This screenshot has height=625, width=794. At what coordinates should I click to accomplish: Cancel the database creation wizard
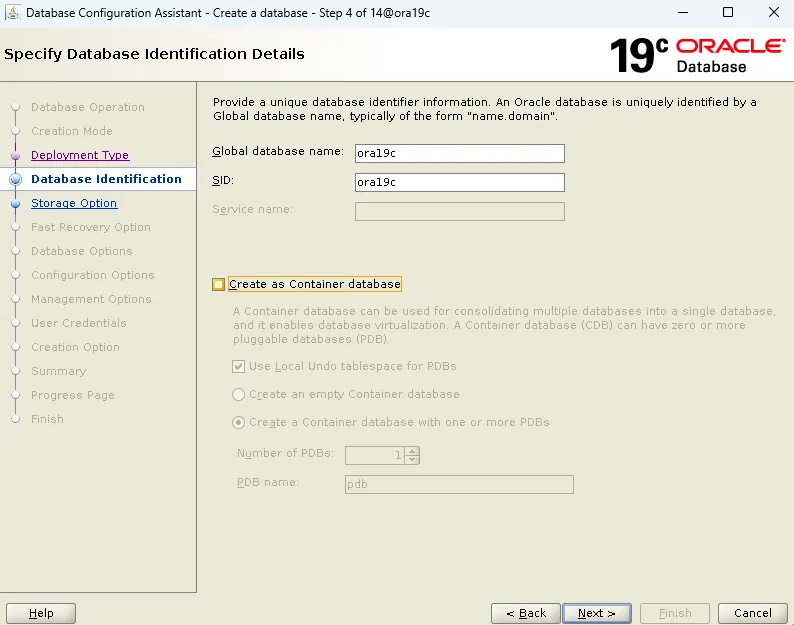pos(753,613)
